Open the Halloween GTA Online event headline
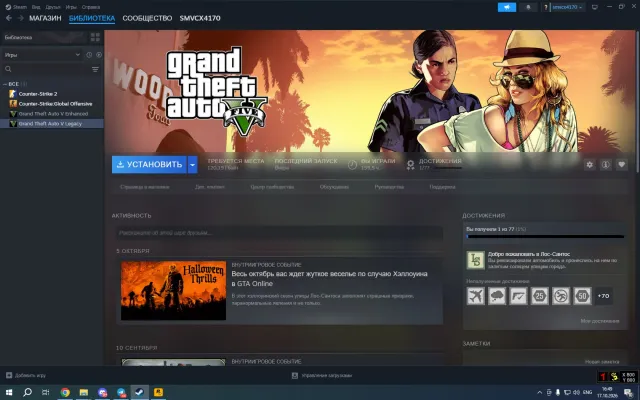Viewport: 640px width, 400px height. tap(329, 278)
